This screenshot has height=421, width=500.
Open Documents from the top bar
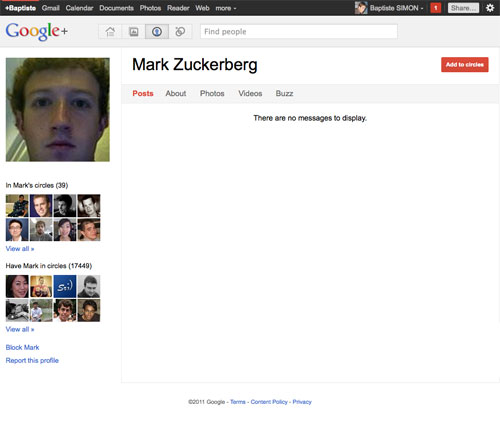(116, 8)
